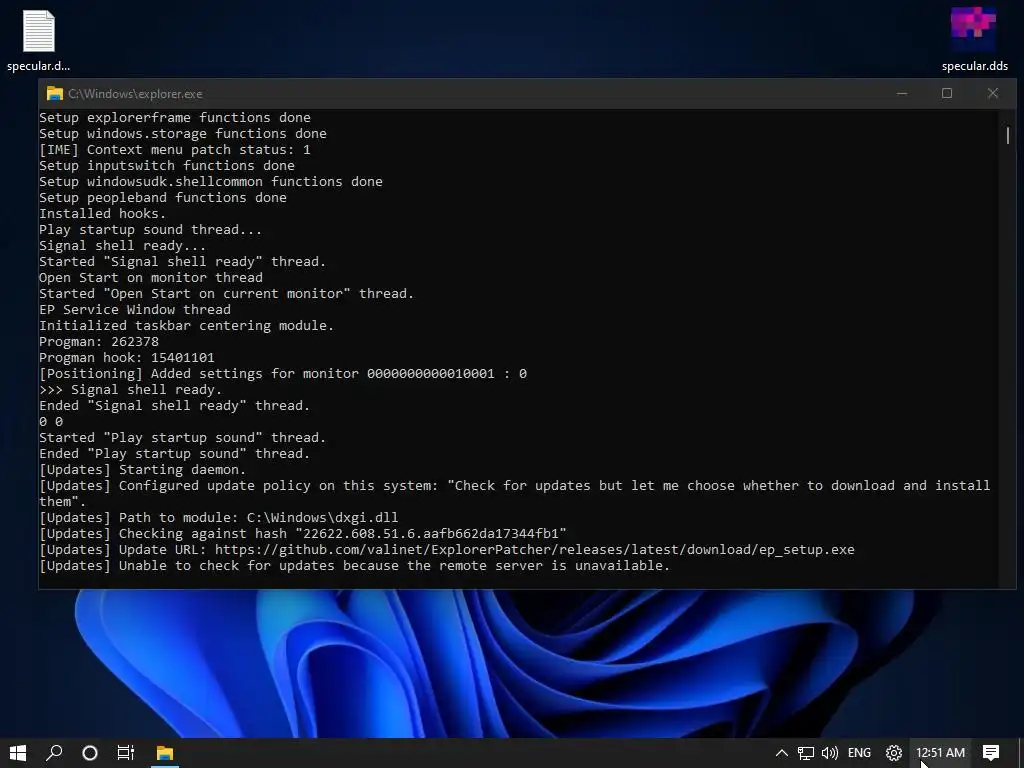
Task: Click "Setup peopleband functions done" line
Action: pyautogui.click(x=163, y=198)
